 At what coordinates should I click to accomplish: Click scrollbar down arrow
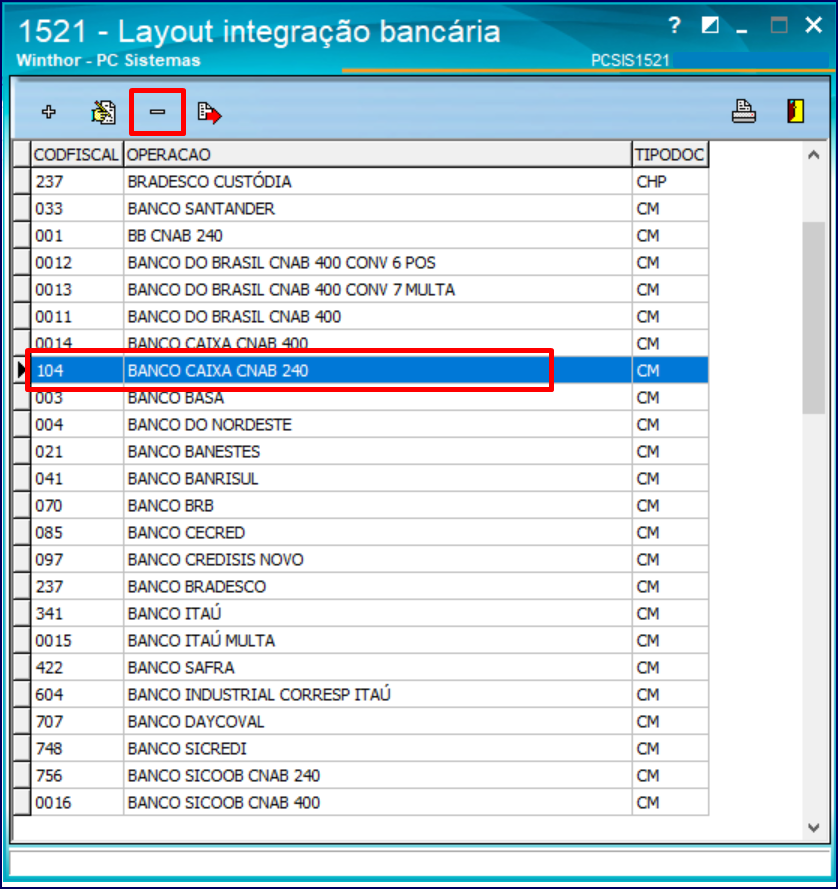point(814,827)
